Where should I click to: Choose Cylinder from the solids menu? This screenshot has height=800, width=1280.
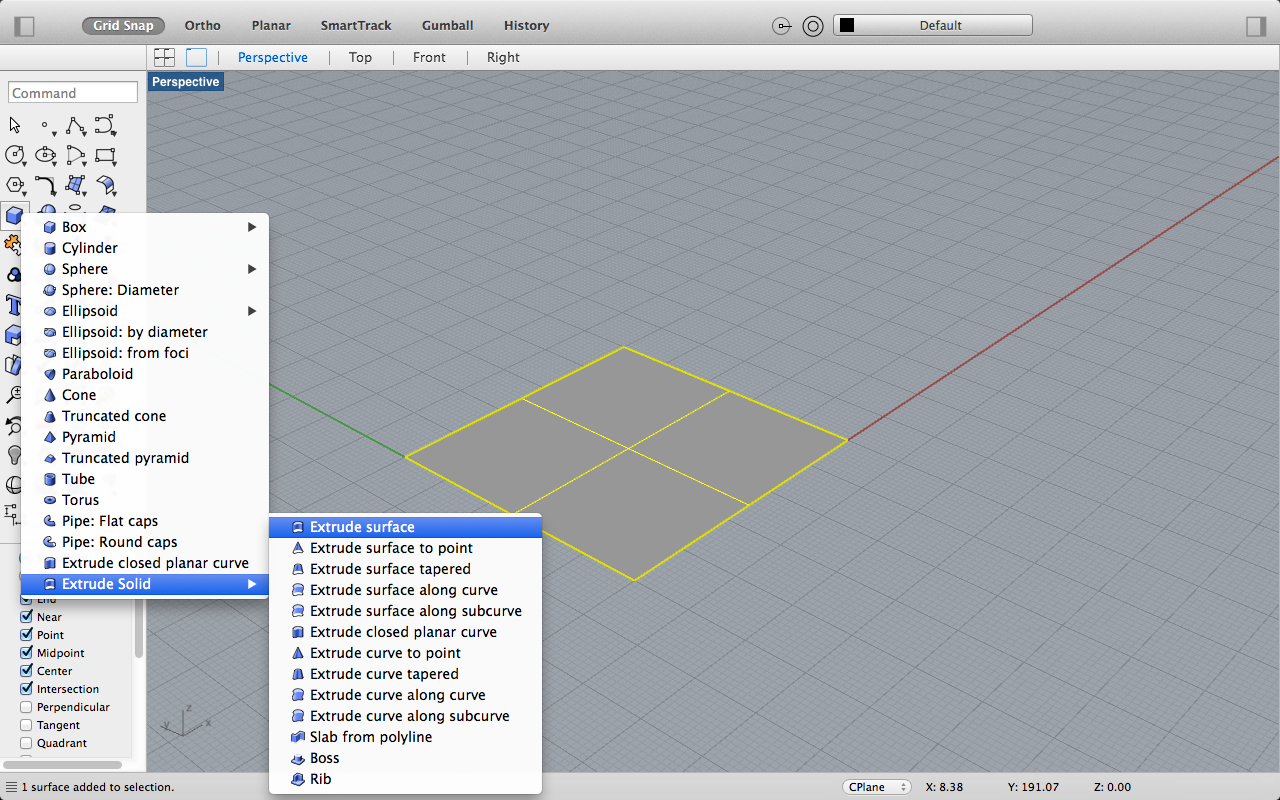click(x=145, y=248)
